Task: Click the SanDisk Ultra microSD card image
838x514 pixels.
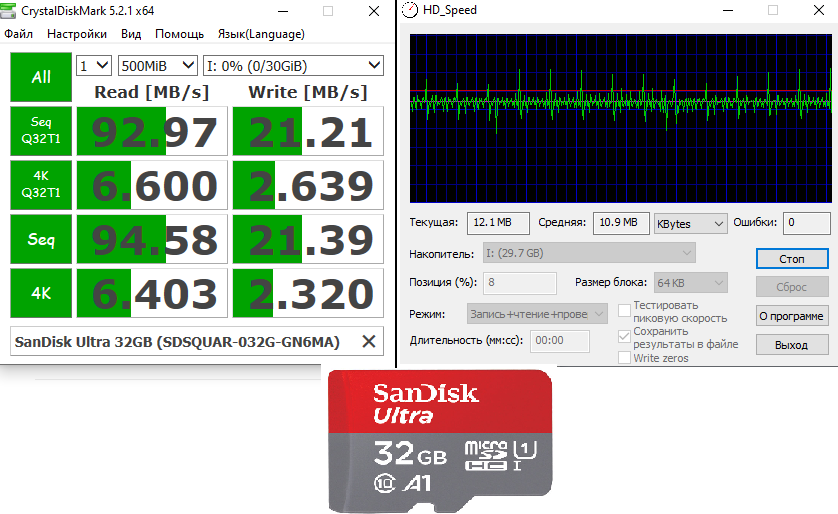Action: 441,439
